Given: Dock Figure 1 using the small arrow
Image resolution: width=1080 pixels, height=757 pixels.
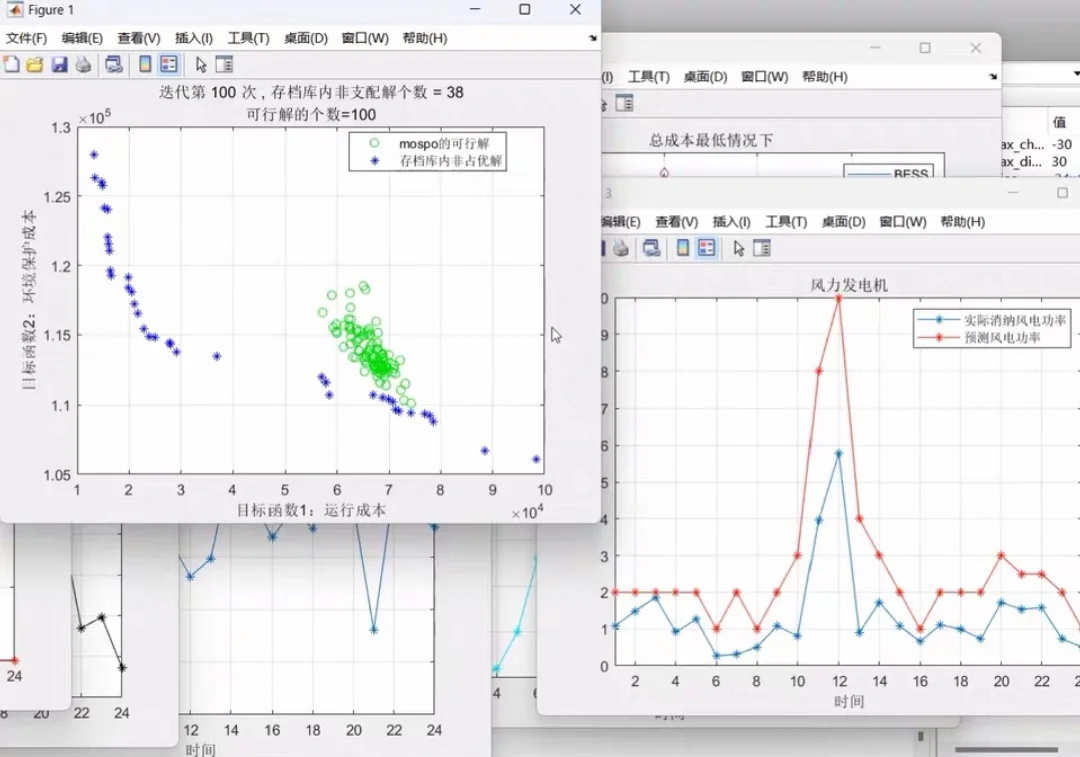Looking at the screenshot, I should pyautogui.click(x=592, y=39).
